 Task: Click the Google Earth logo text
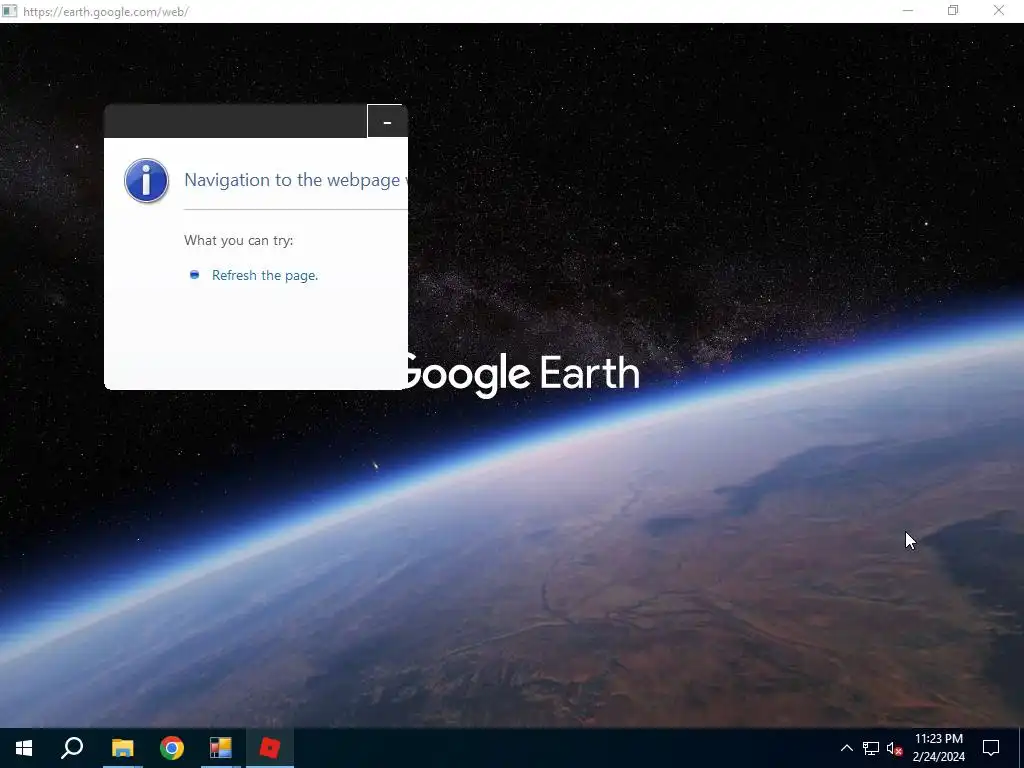520,374
